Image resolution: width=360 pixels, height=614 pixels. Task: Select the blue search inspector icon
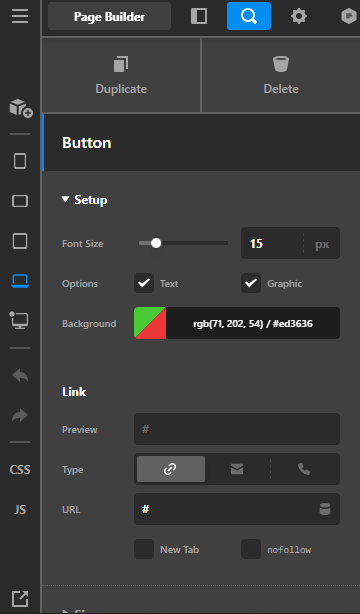(x=249, y=16)
